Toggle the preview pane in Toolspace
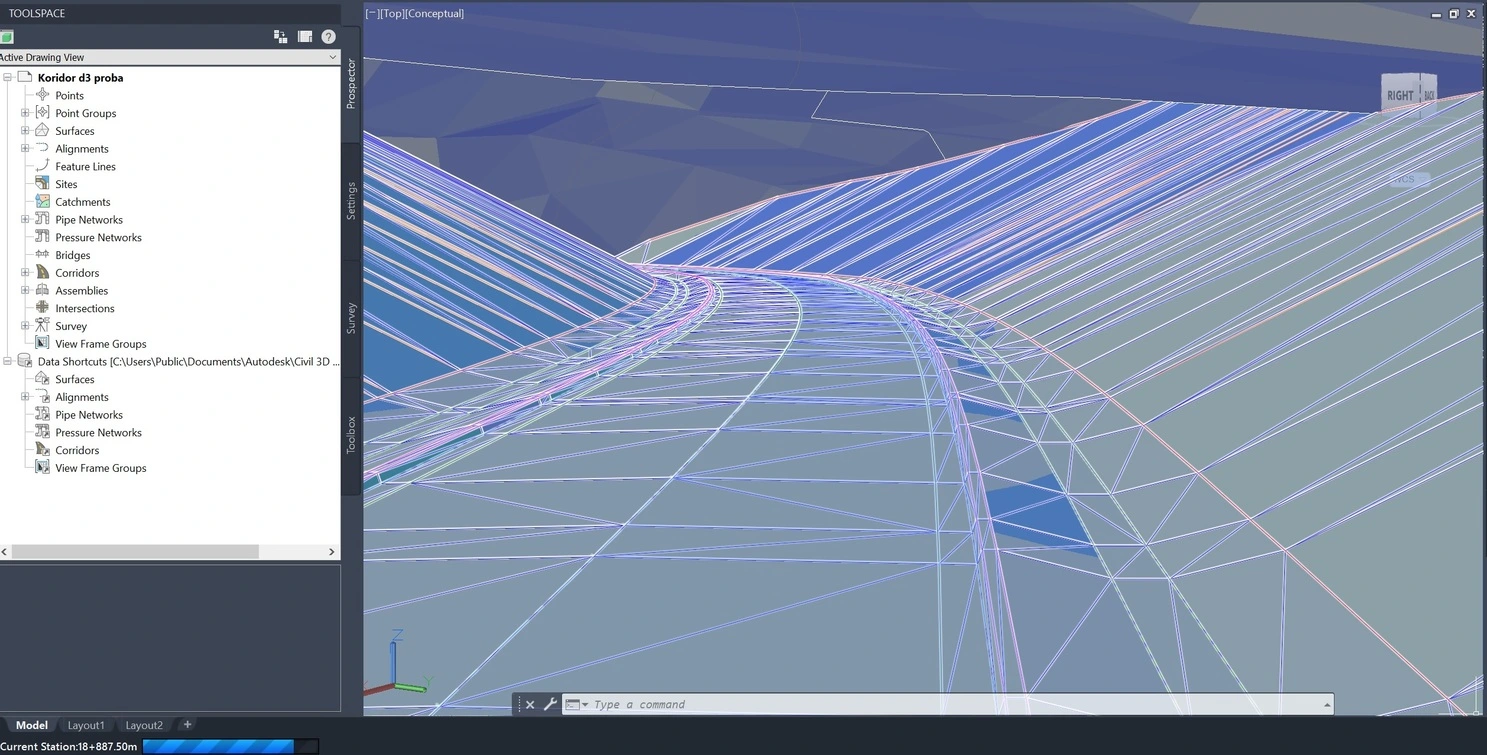1487x755 pixels. pos(305,36)
